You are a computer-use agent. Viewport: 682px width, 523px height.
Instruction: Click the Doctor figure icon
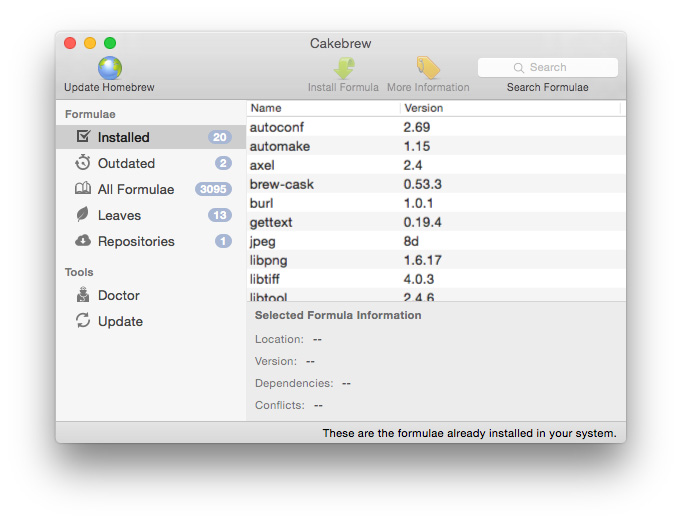click(83, 295)
